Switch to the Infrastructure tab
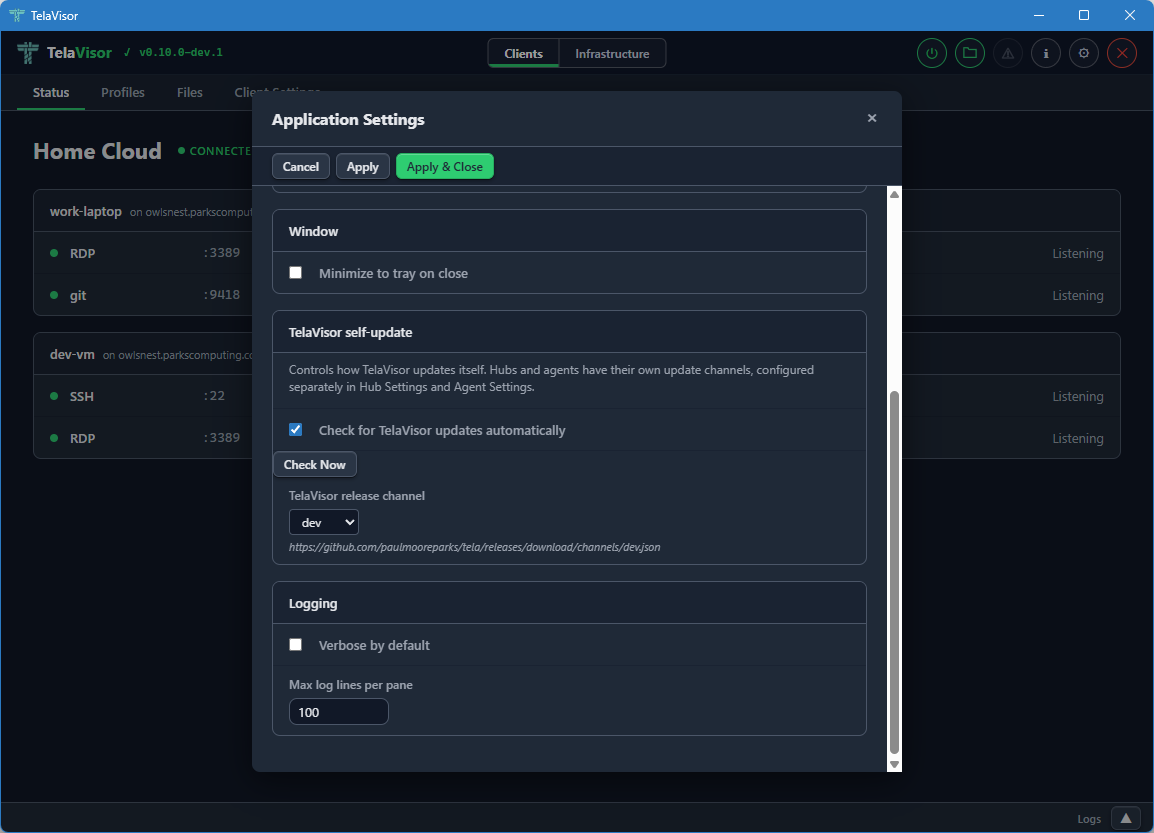This screenshot has height=833, width=1154. point(611,53)
